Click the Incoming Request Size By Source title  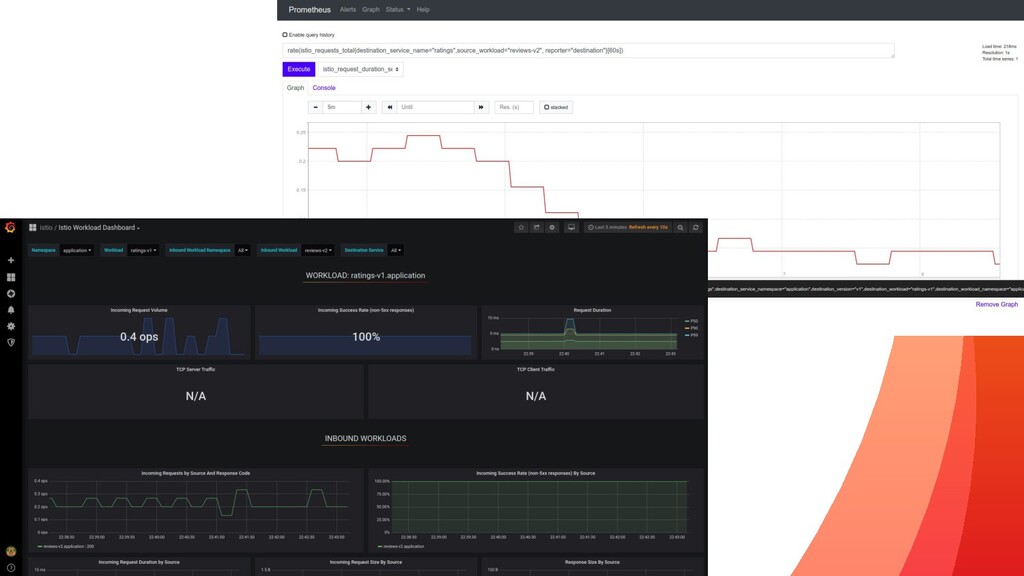click(366, 562)
